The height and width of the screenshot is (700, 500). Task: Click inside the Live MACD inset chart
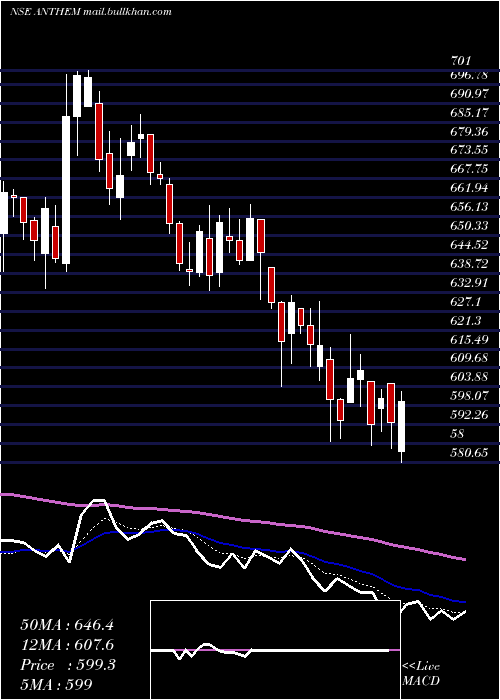pyautogui.click(x=275, y=650)
